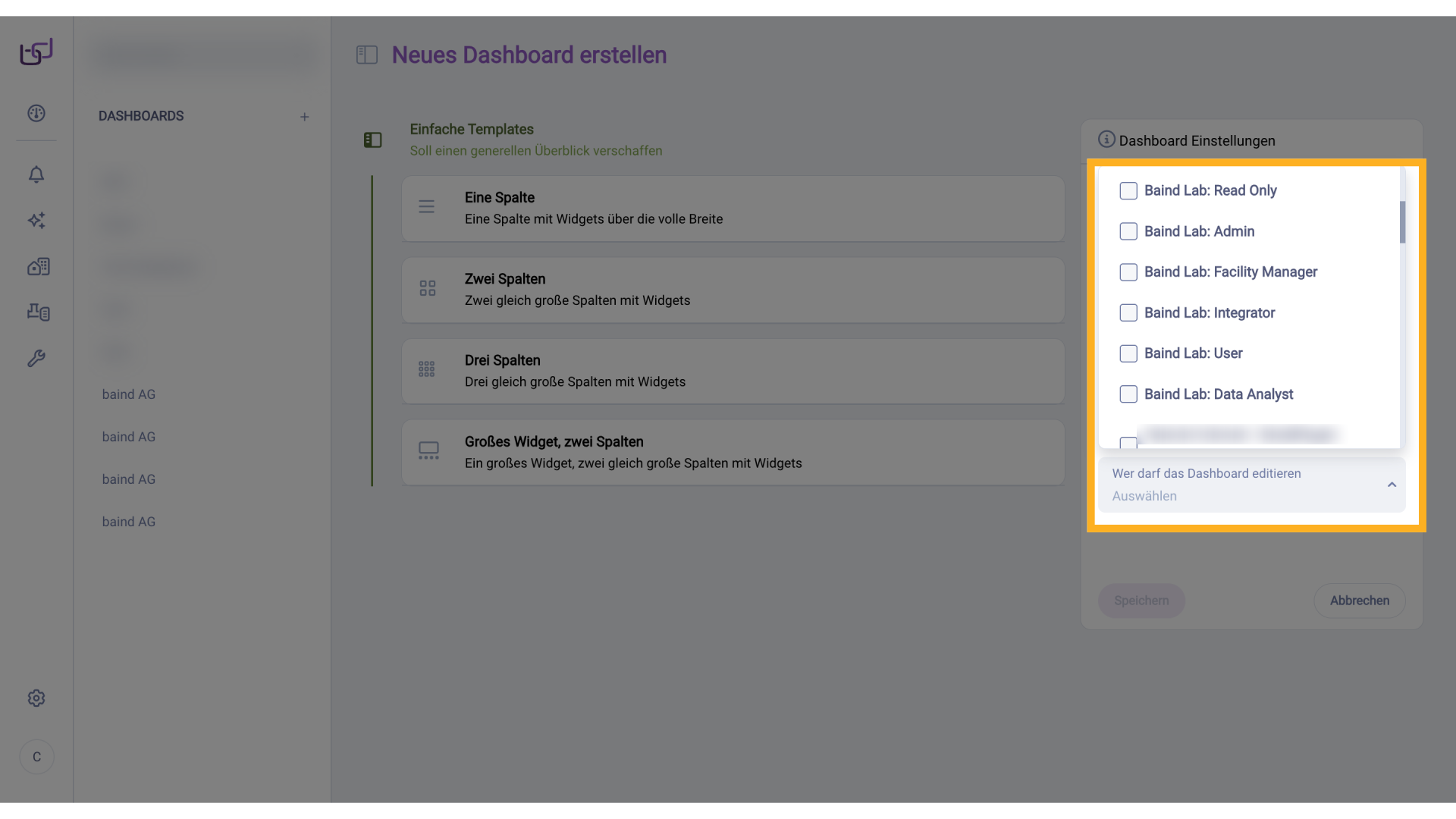Image resolution: width=1456 pixels, height=819 pixels.
Task: Select the wrench maintenance icon
Action: (x=36, y=358)
